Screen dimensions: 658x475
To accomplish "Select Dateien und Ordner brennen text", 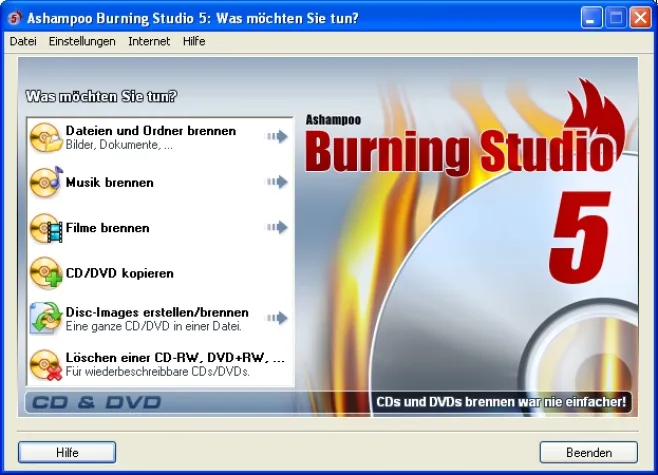I will pos(151,131).
